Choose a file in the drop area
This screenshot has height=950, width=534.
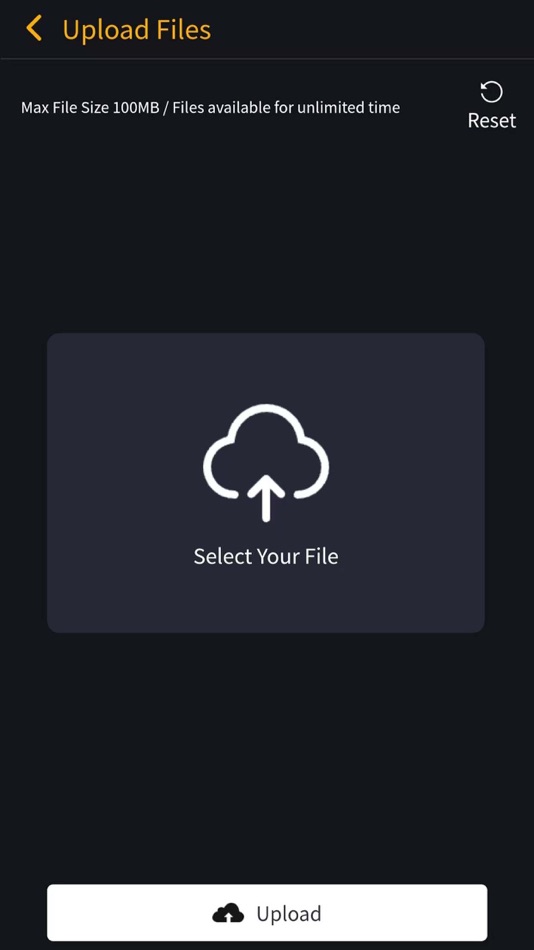[x=265, y=483]
